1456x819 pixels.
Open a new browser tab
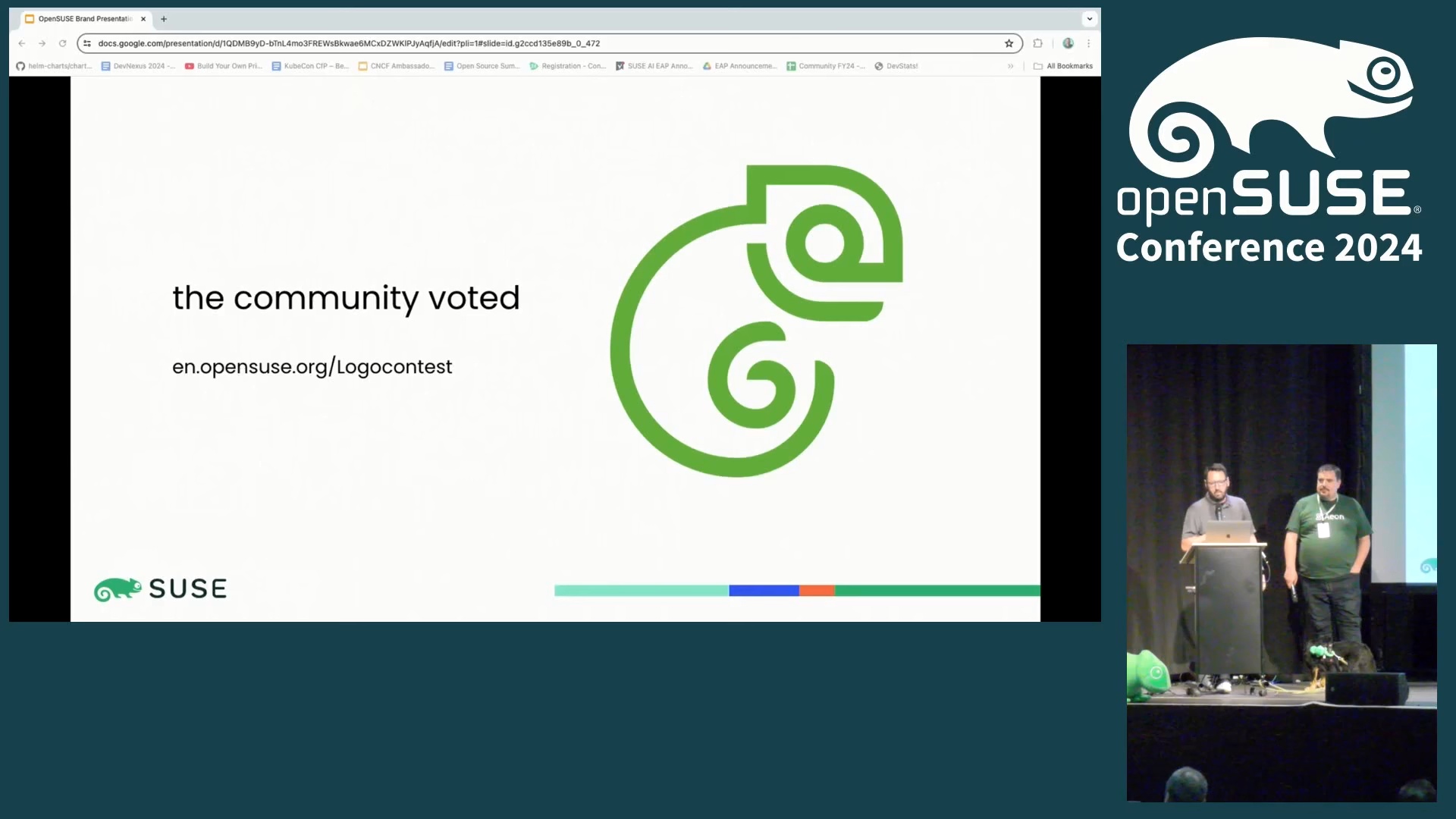click(164, 19)
